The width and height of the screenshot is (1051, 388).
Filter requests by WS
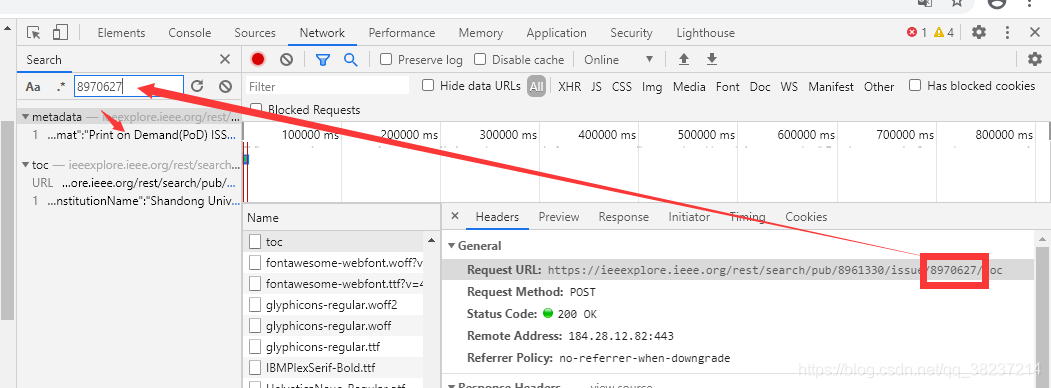point(789,86)
